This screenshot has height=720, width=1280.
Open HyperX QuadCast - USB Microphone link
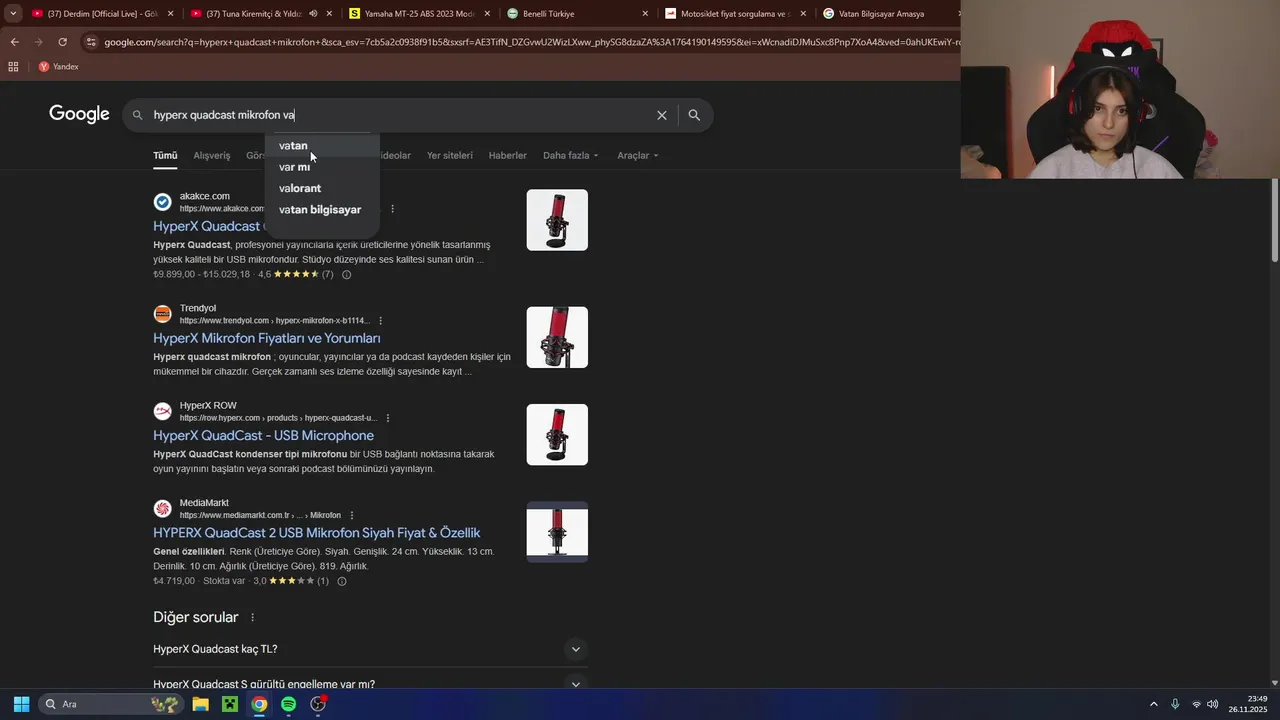tap(264, 436)
